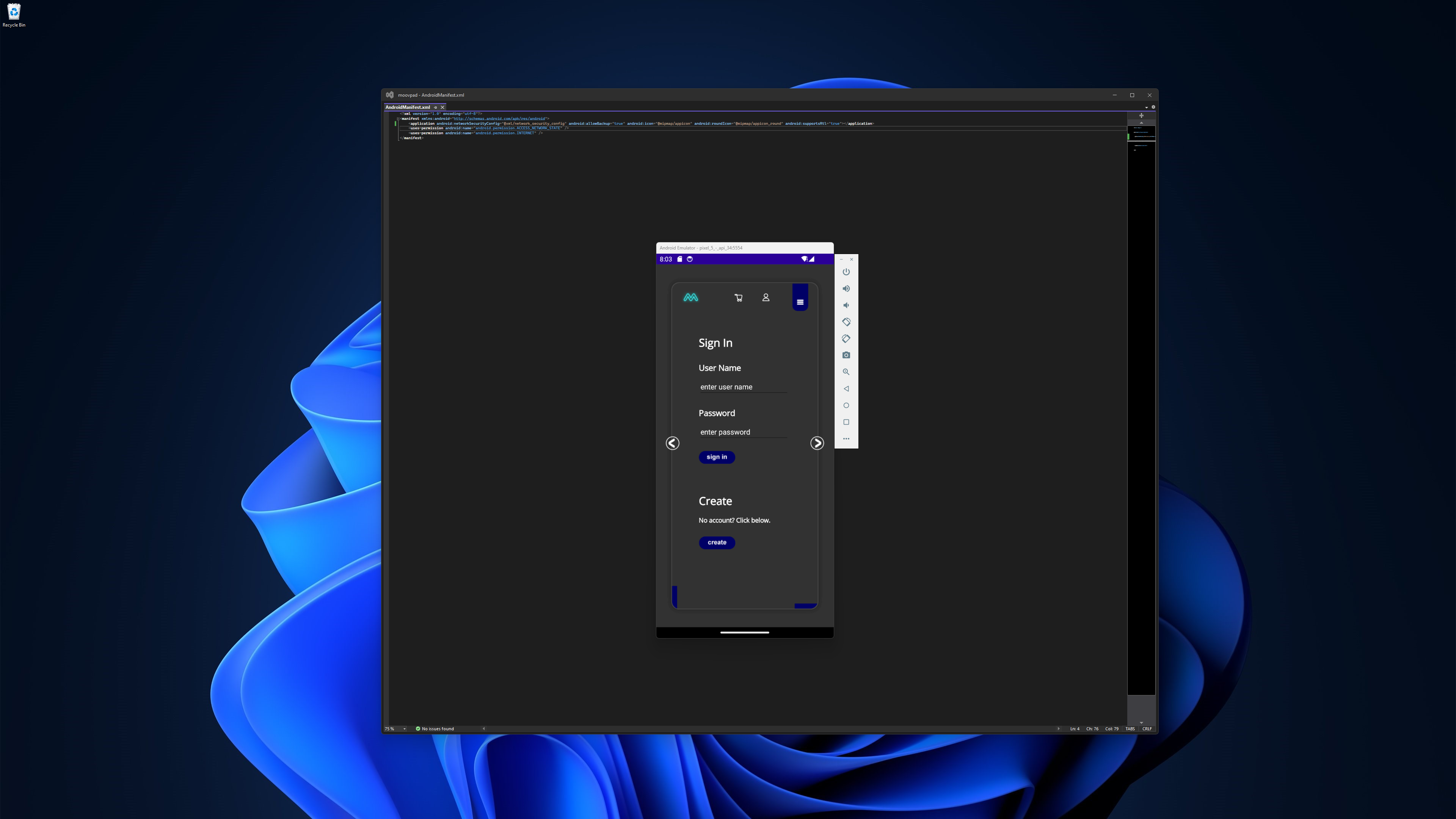Click the emulator power button icon
The width and height of the screenshot is (1456, 819).
pos(846,272)
